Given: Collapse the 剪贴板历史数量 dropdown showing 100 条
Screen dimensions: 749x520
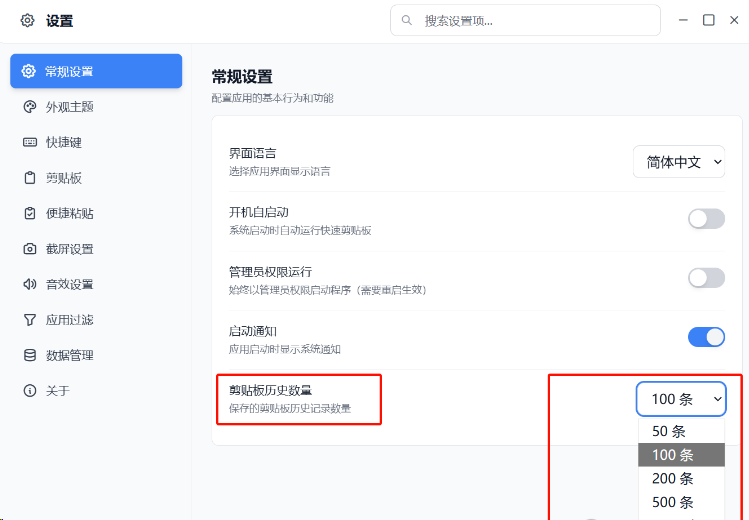Looking at the screenshot, I should pyautogui.click(x=681, y=399).
